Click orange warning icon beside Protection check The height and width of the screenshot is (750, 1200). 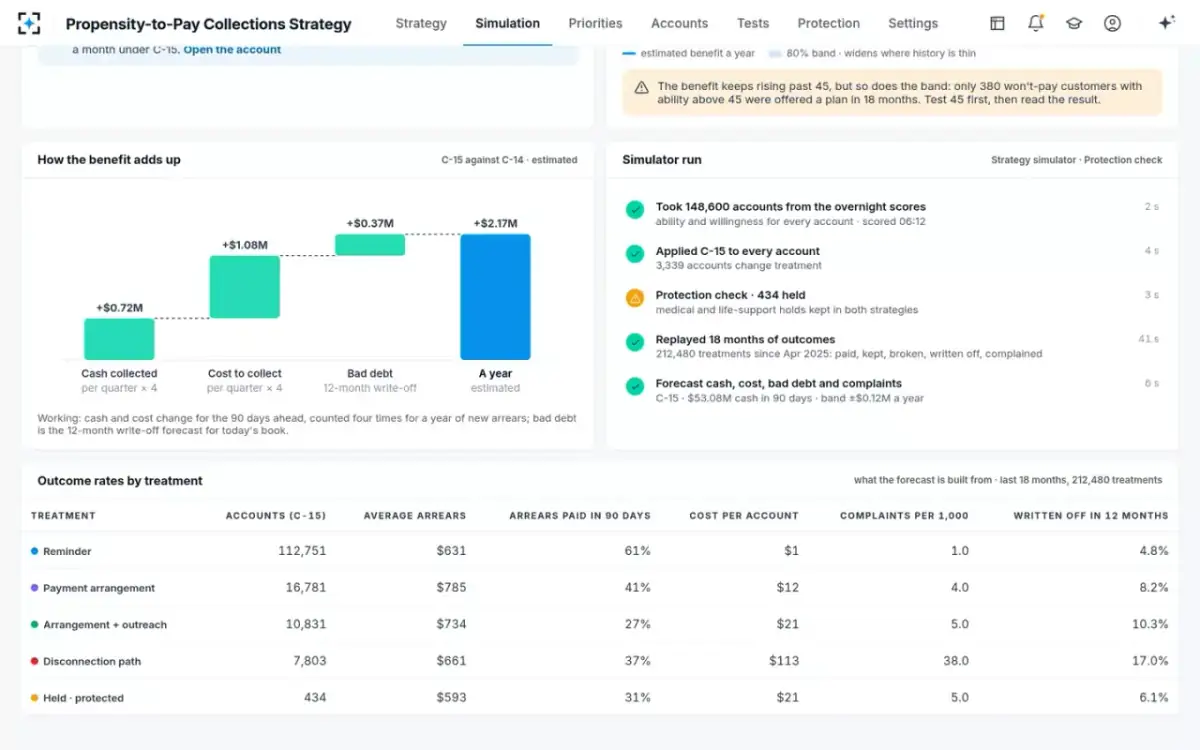[634, 298]
